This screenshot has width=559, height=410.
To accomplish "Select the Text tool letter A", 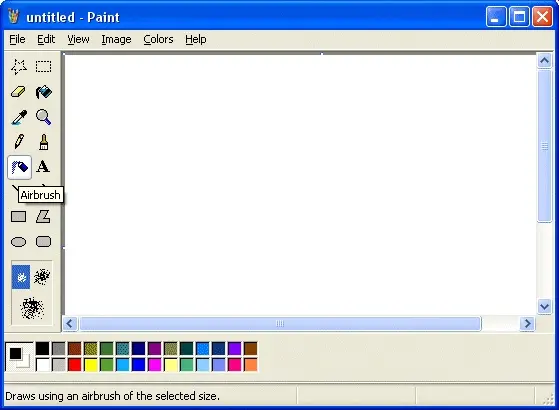I will point(43,167).
